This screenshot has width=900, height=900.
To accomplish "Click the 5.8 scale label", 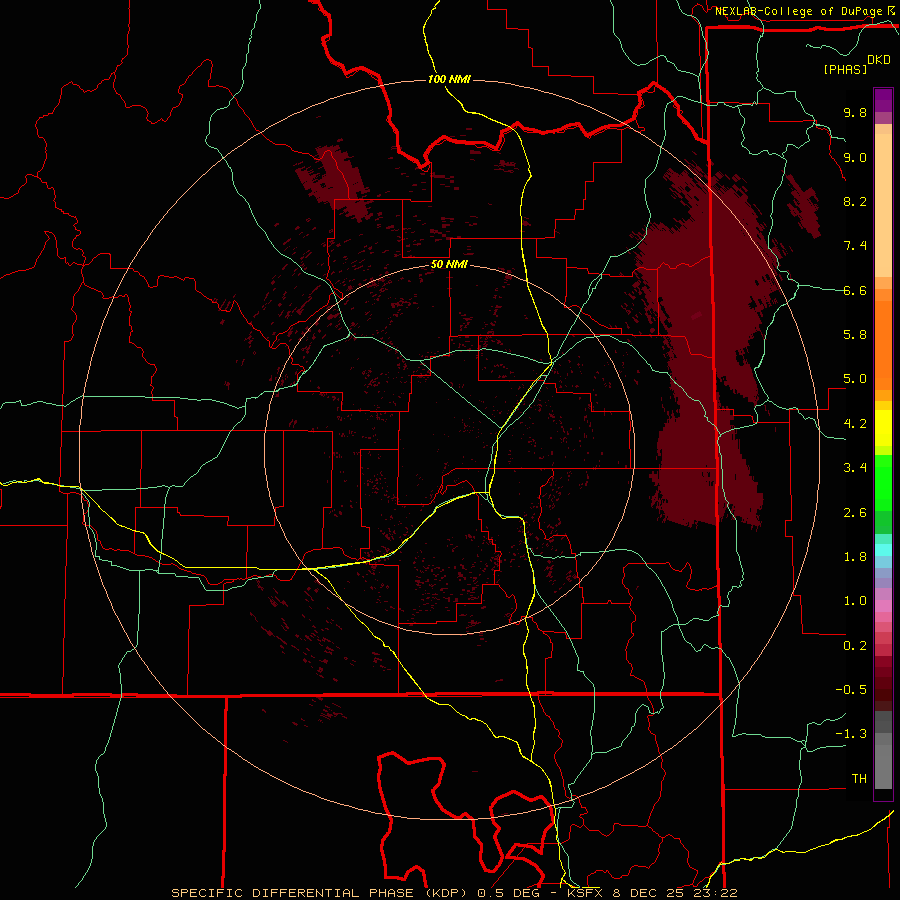I will pos(855,335).
